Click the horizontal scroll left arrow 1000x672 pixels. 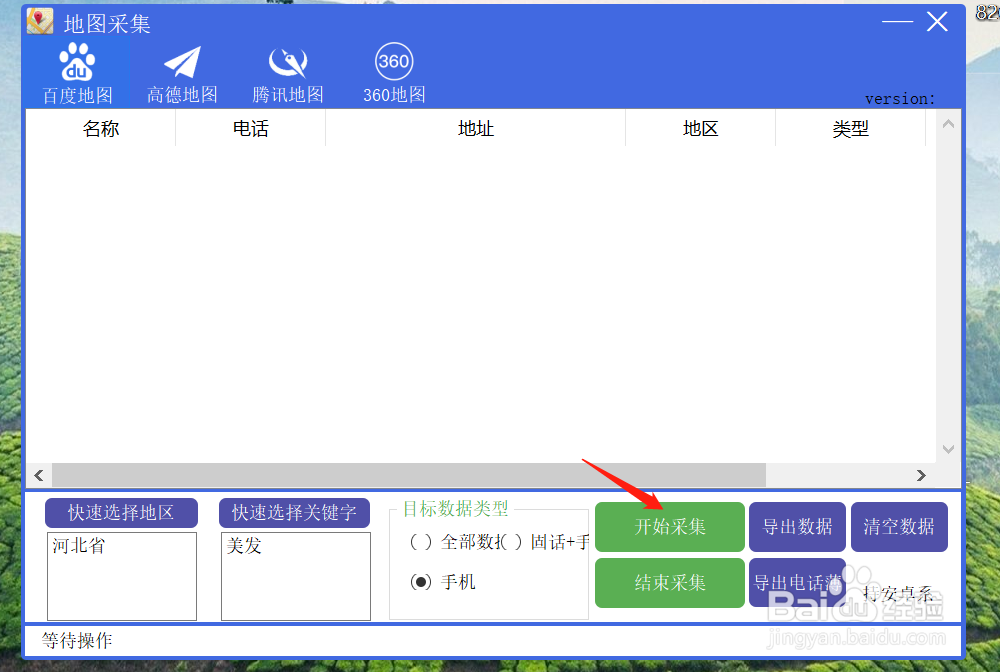[x=39, y=476]
